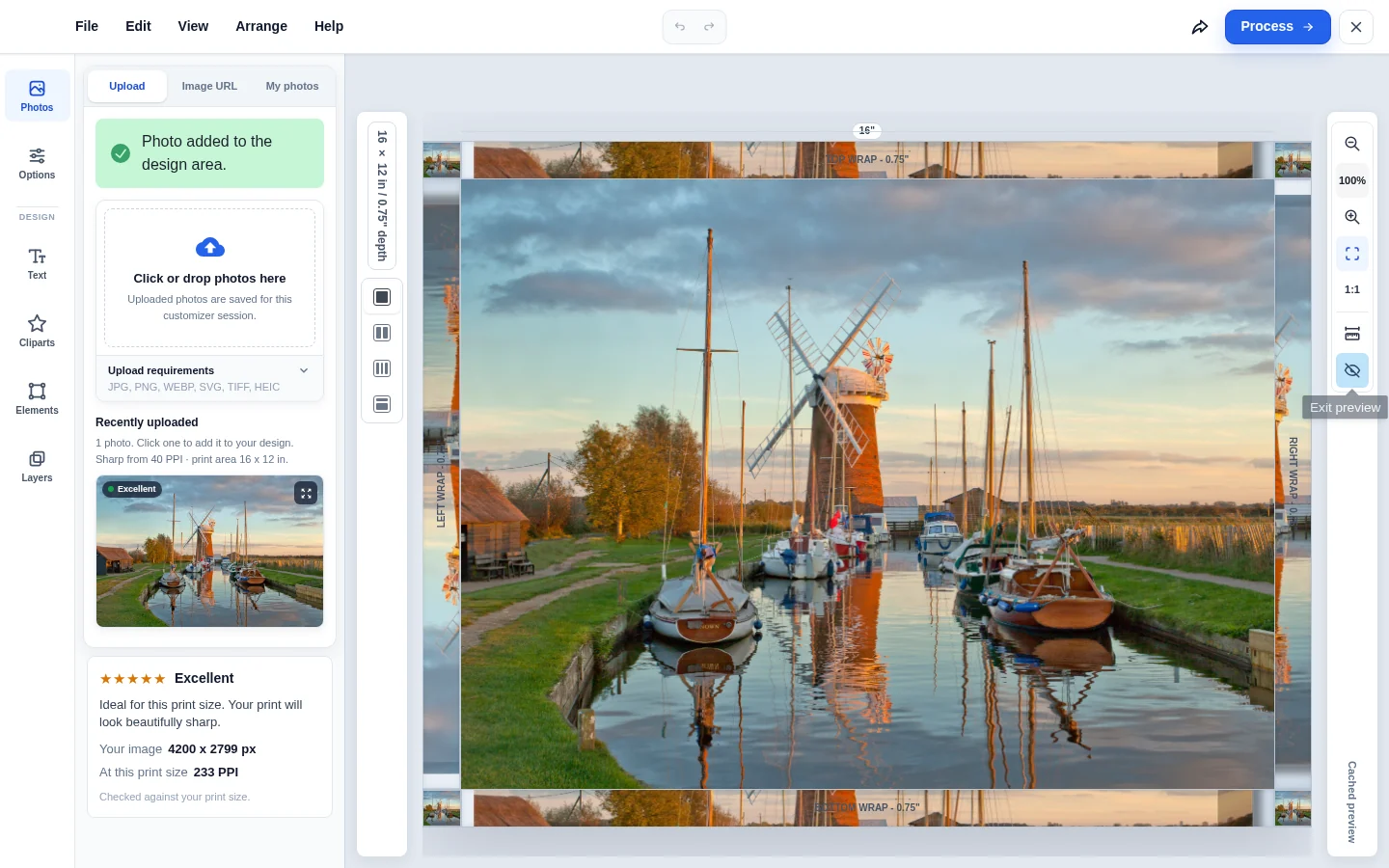
Task: Open the Elements panel
Action: (38, 398)
